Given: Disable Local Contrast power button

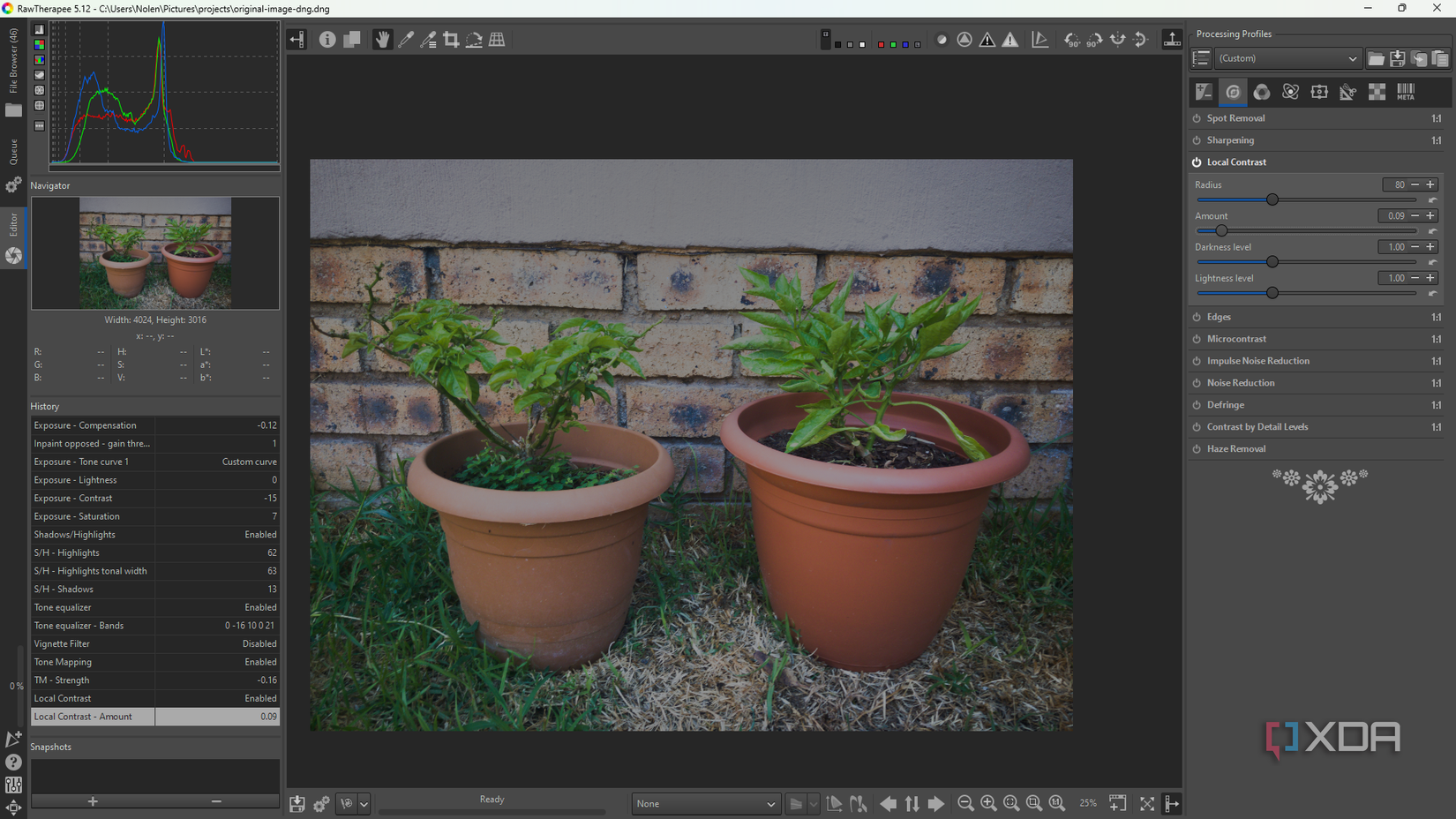Looking at the screenshot, I should pos(1197,162).
